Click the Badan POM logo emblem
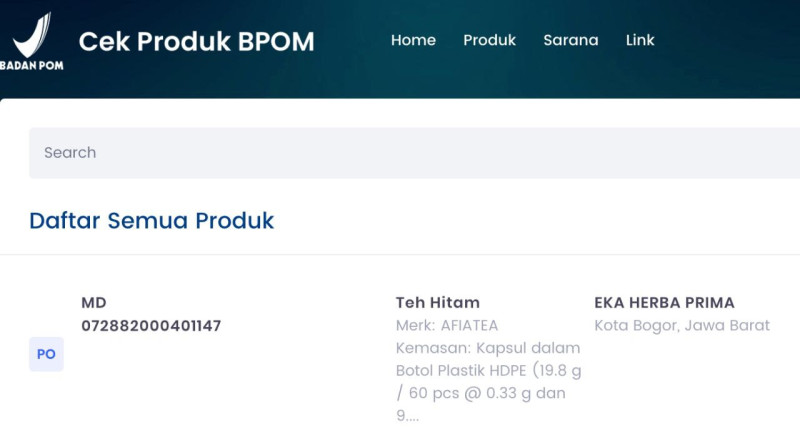The height and width of the screenshot is (430, 800). (x=30, y=32)
